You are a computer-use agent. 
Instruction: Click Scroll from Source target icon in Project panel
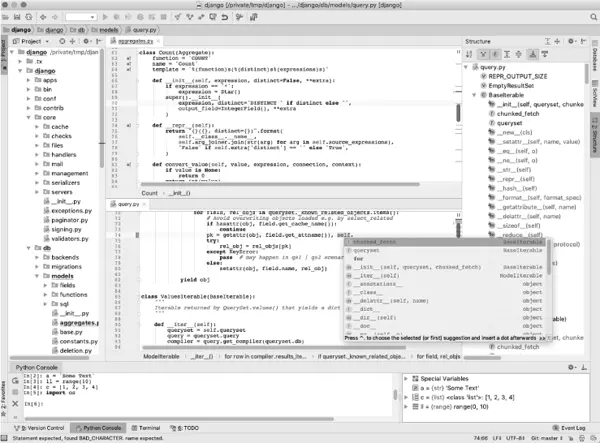coord(62,41)
